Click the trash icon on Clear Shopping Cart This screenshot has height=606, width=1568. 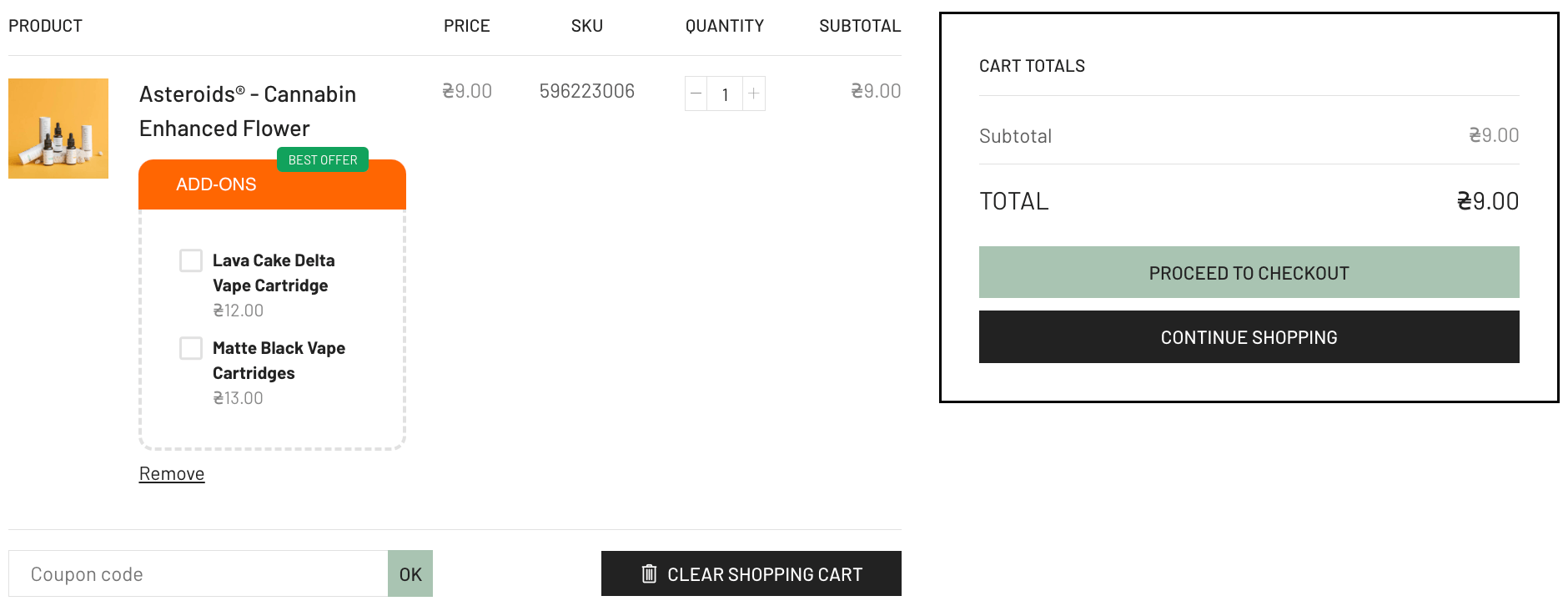tap(649, 574)
